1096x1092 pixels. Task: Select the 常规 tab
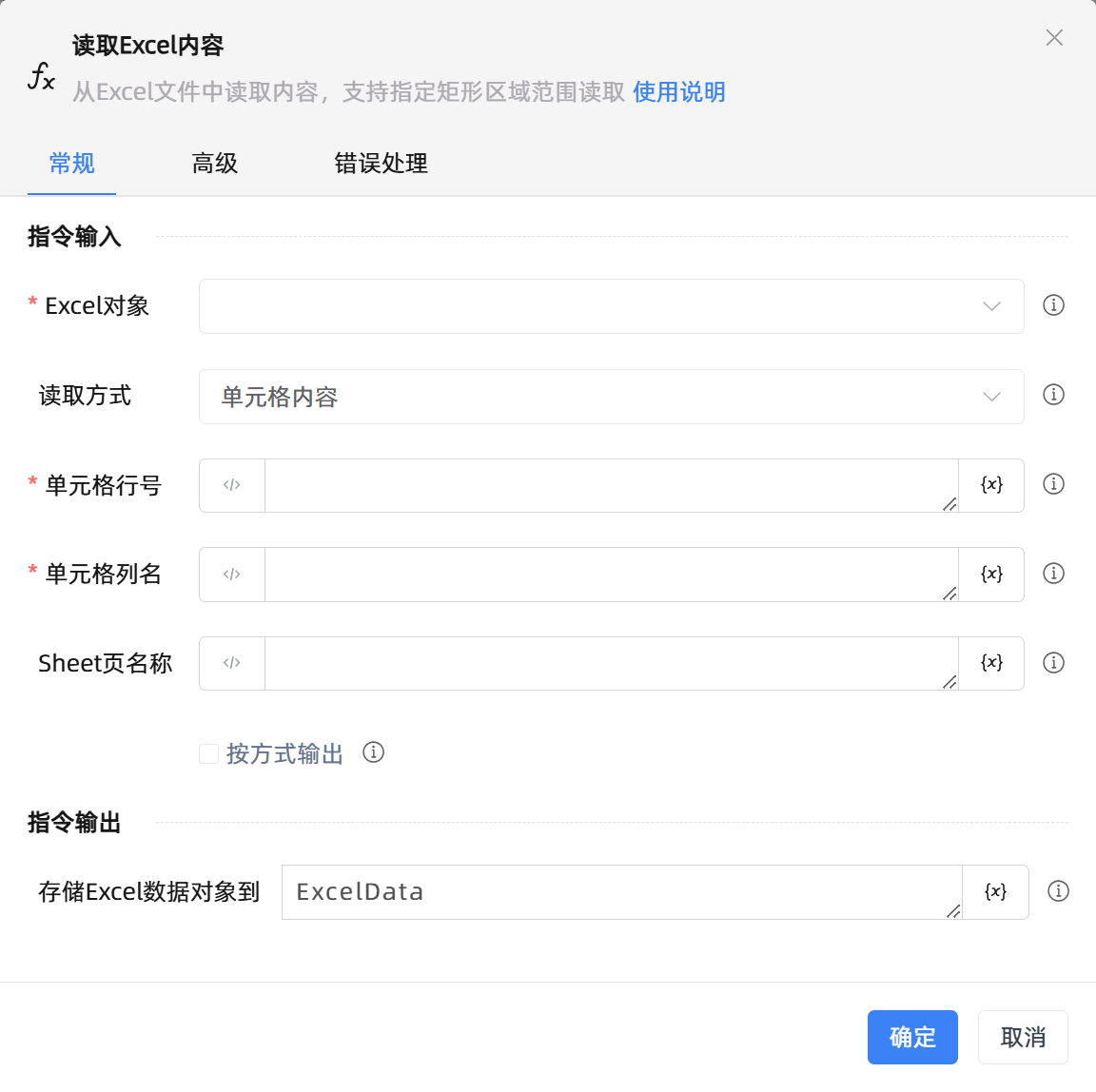[72, 164]
